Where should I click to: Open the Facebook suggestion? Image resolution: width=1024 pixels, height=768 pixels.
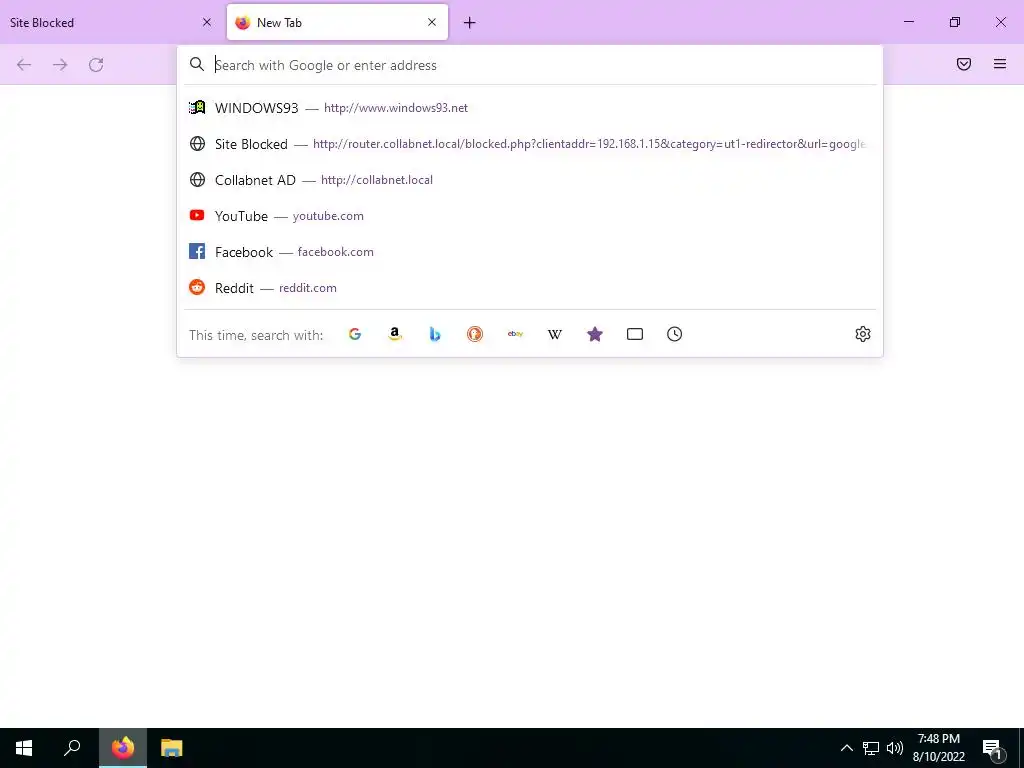[x=530, y=251]
